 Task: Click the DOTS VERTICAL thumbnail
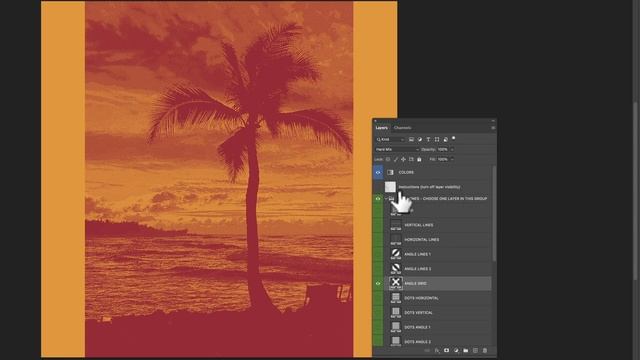tap(396, 313)
